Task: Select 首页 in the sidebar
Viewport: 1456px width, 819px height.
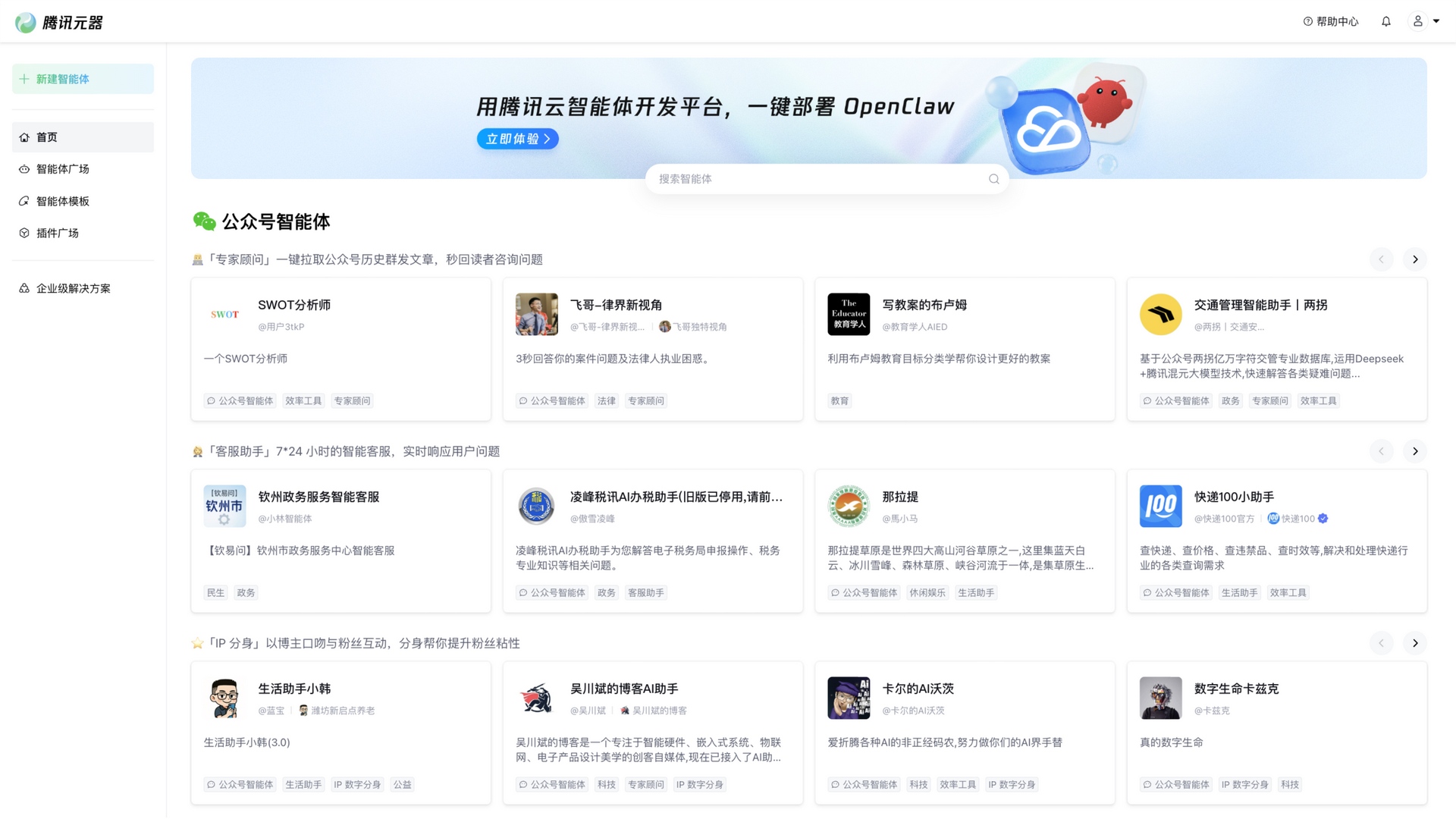Action: pos(83,137)
